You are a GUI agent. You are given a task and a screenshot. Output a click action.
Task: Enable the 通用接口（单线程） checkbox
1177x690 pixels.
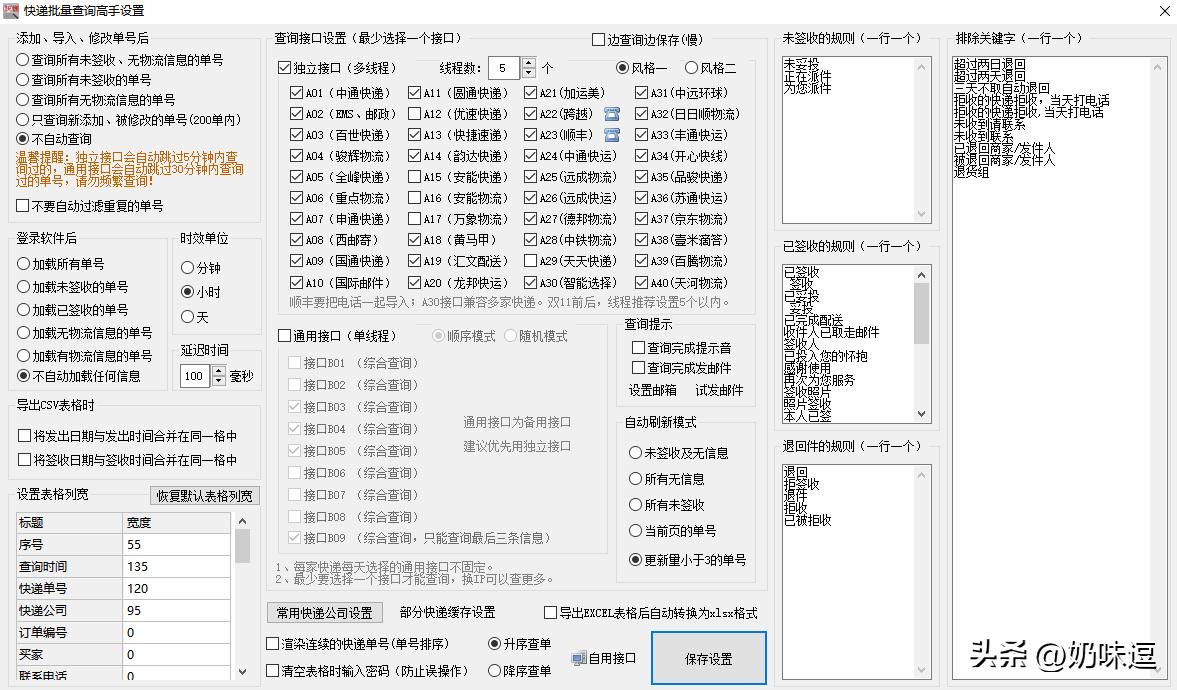click(284, 336)
